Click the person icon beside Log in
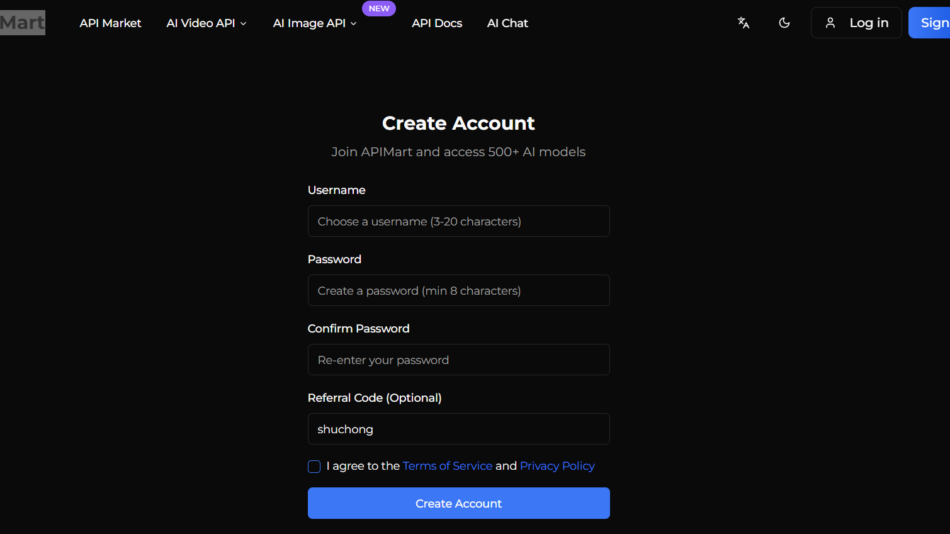 [x=830, y=23]
